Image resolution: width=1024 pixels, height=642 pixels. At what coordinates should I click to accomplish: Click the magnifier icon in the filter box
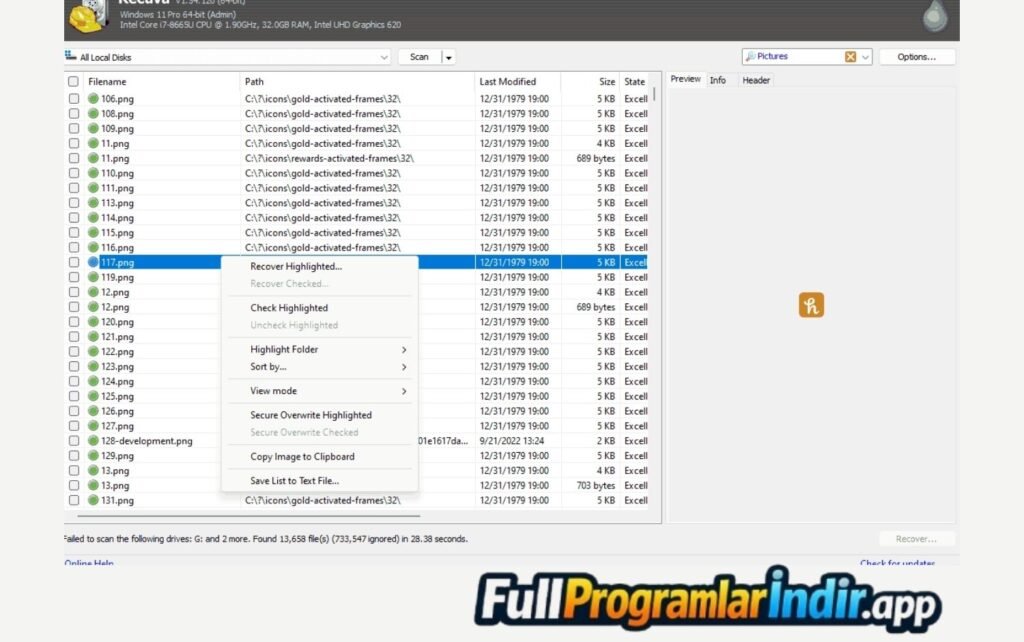[750, 57]
